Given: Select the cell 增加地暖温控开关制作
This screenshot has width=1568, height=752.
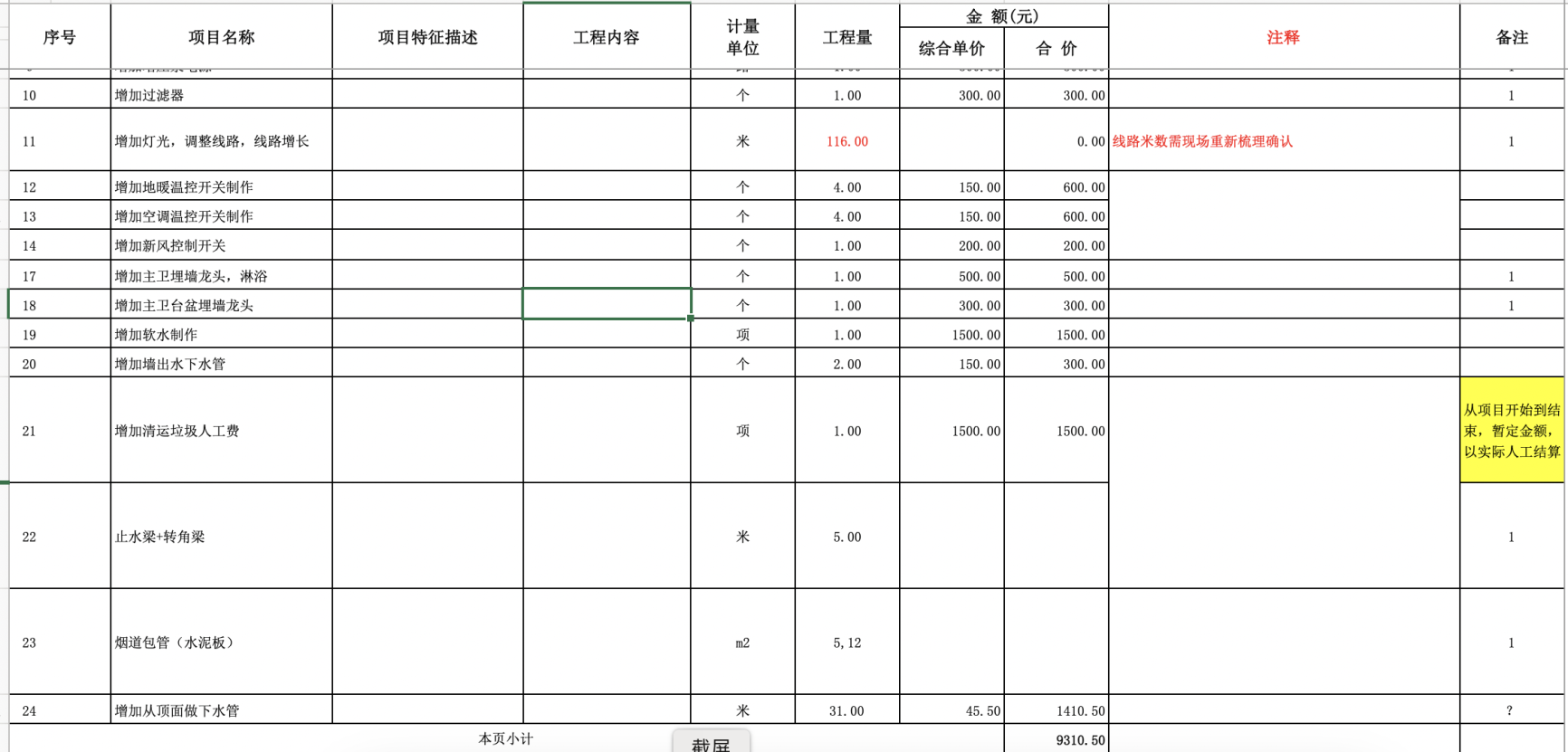Looking at the screenshot, I should point(221,187).
